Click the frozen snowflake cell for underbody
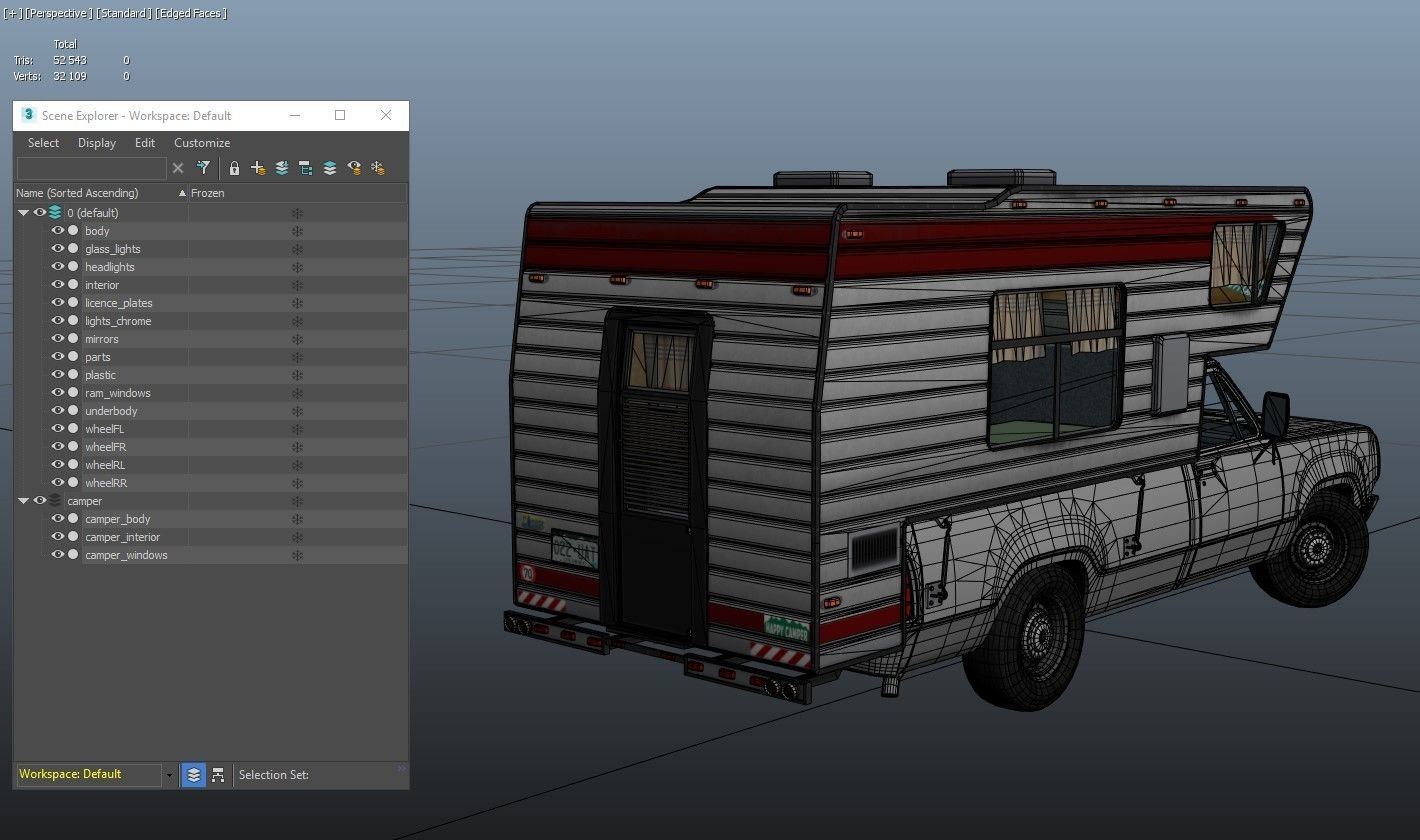 tap(297, 411)
